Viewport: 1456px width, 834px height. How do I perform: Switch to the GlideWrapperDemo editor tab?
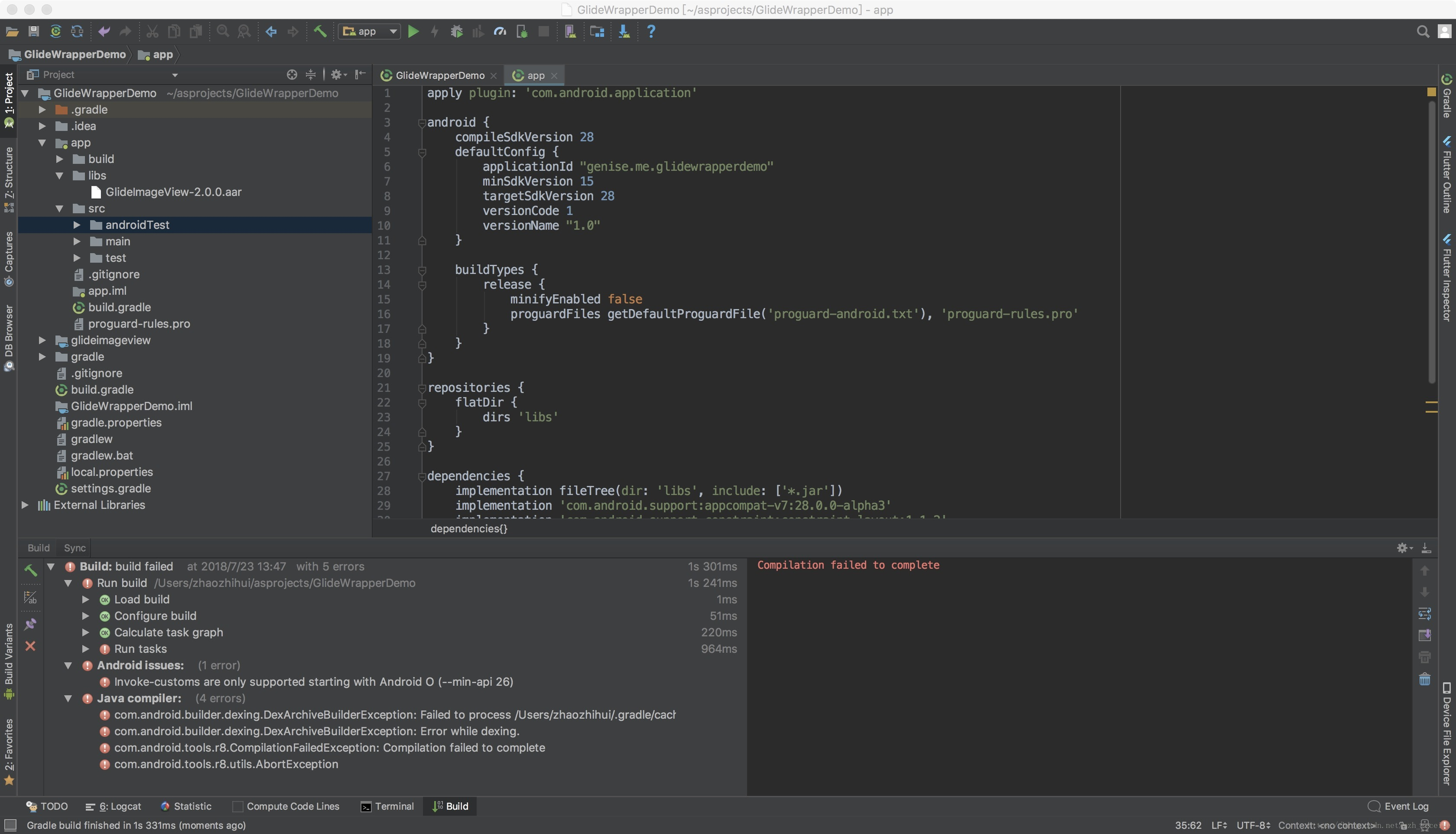coord(439,76)
